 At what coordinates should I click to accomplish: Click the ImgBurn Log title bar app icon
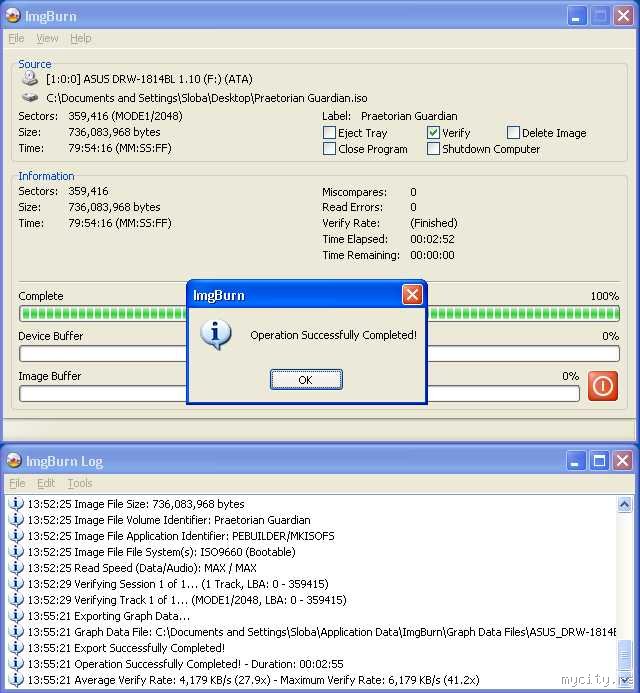[x=14, y=460]
